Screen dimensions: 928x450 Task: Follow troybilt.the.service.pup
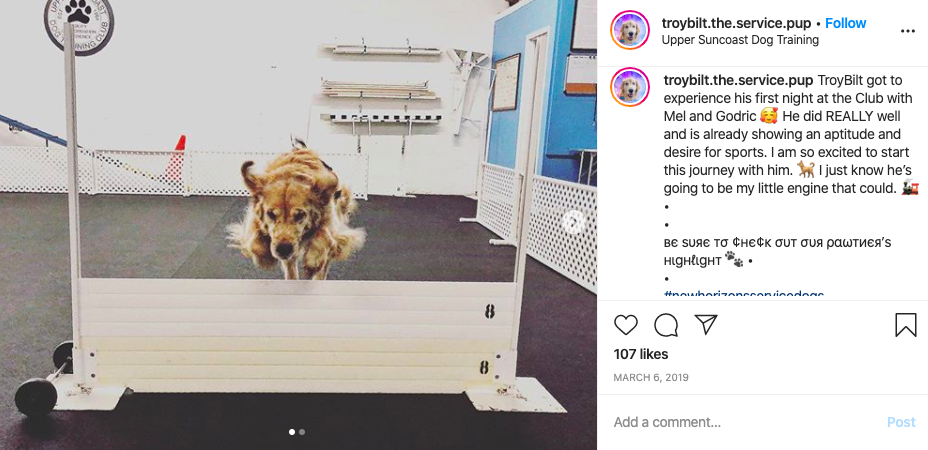(x=845, y=23)
